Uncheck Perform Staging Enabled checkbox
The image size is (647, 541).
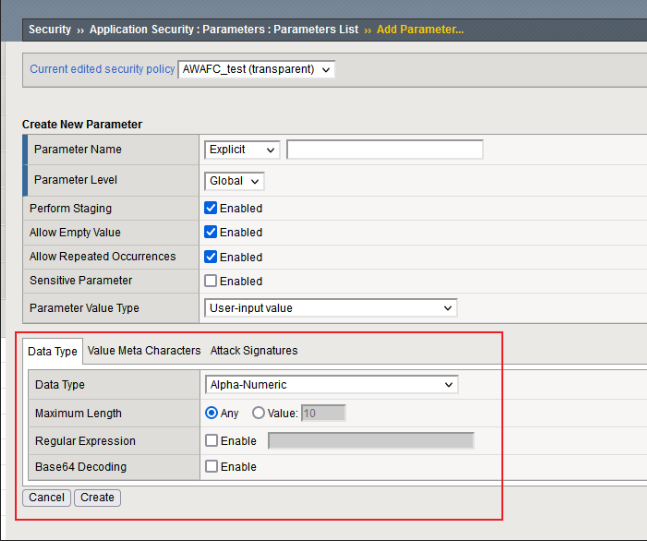[211, 208]
